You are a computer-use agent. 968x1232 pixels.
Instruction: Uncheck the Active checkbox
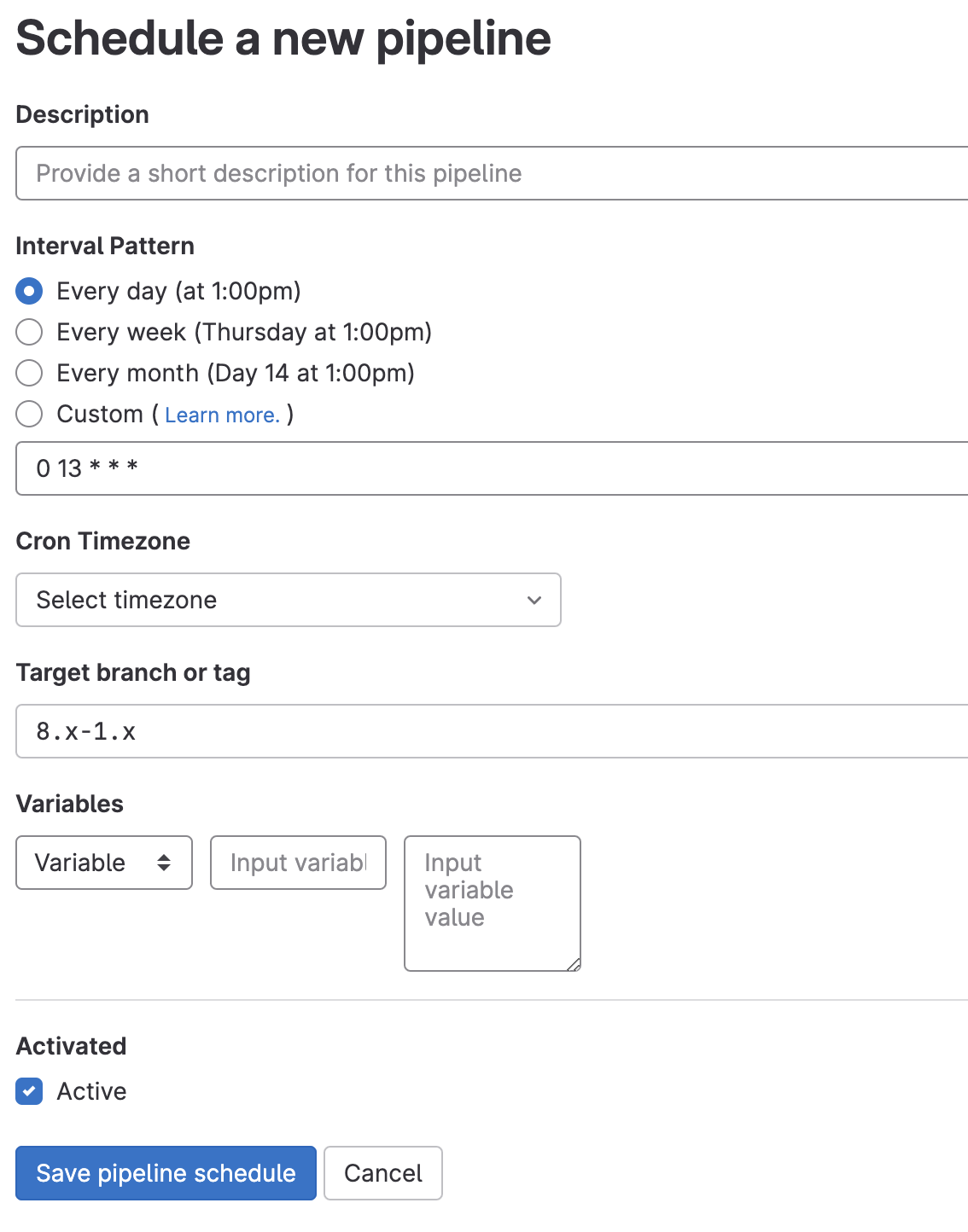28,1091
